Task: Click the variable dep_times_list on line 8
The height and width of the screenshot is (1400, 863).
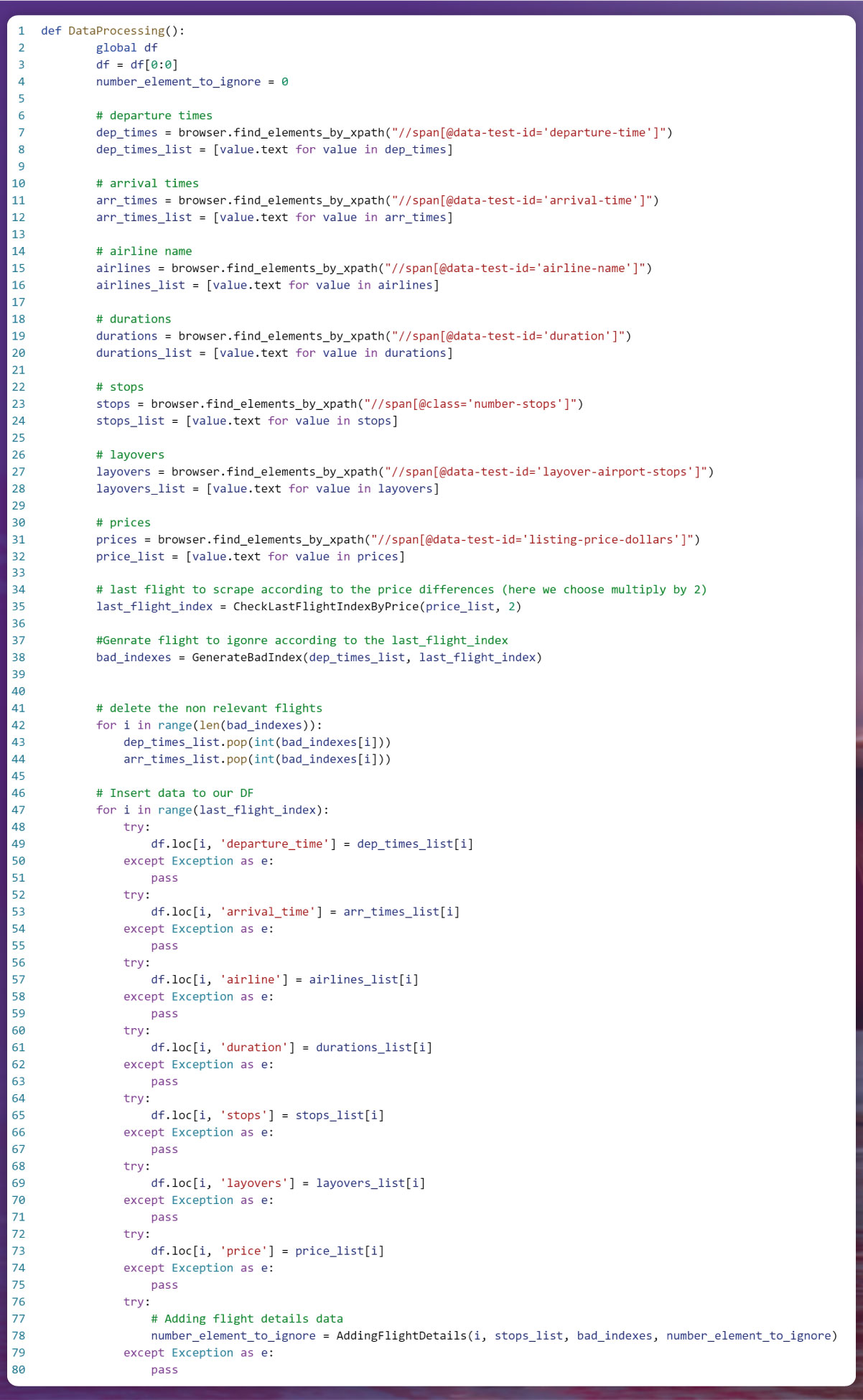Action: 144,150
